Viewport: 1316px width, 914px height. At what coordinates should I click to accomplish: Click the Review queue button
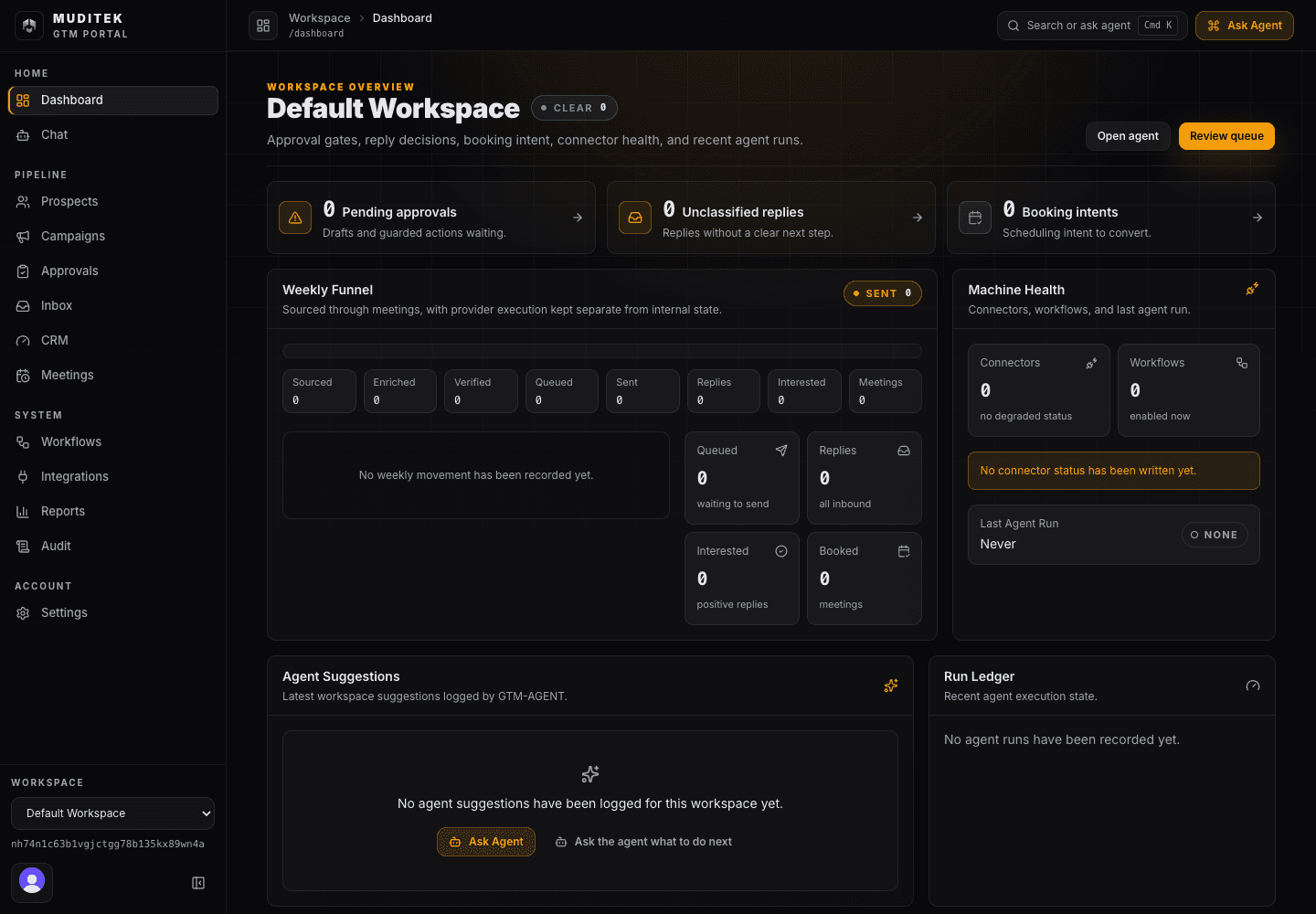coord(1226,136)
